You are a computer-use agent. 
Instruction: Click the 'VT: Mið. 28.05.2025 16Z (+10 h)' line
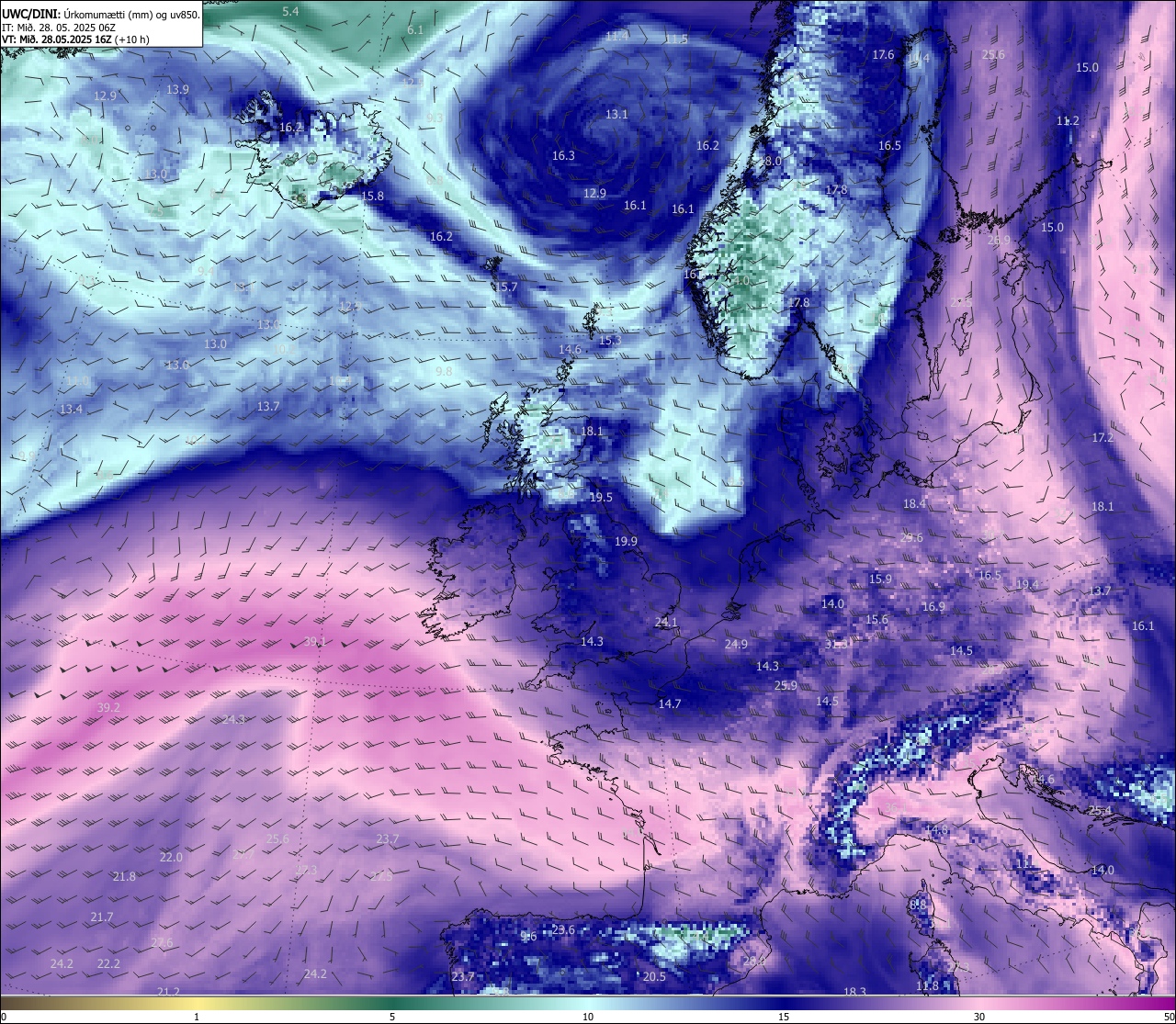[x=75, y=39]
